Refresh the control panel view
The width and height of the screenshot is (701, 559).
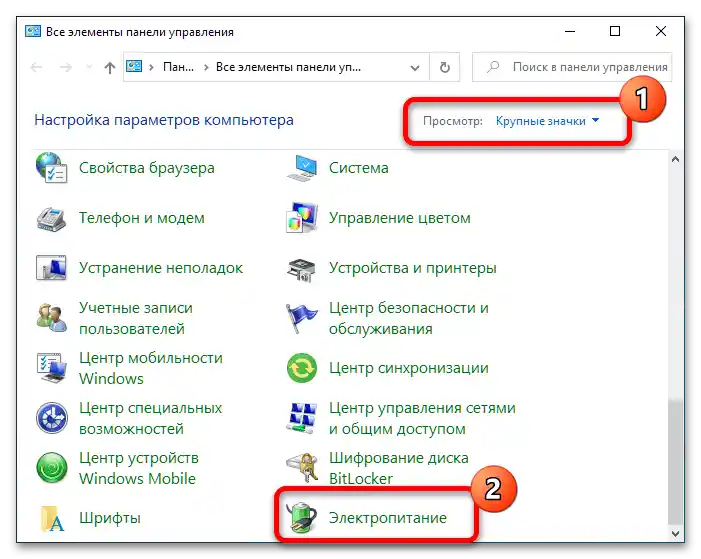(x=444, y=68)
